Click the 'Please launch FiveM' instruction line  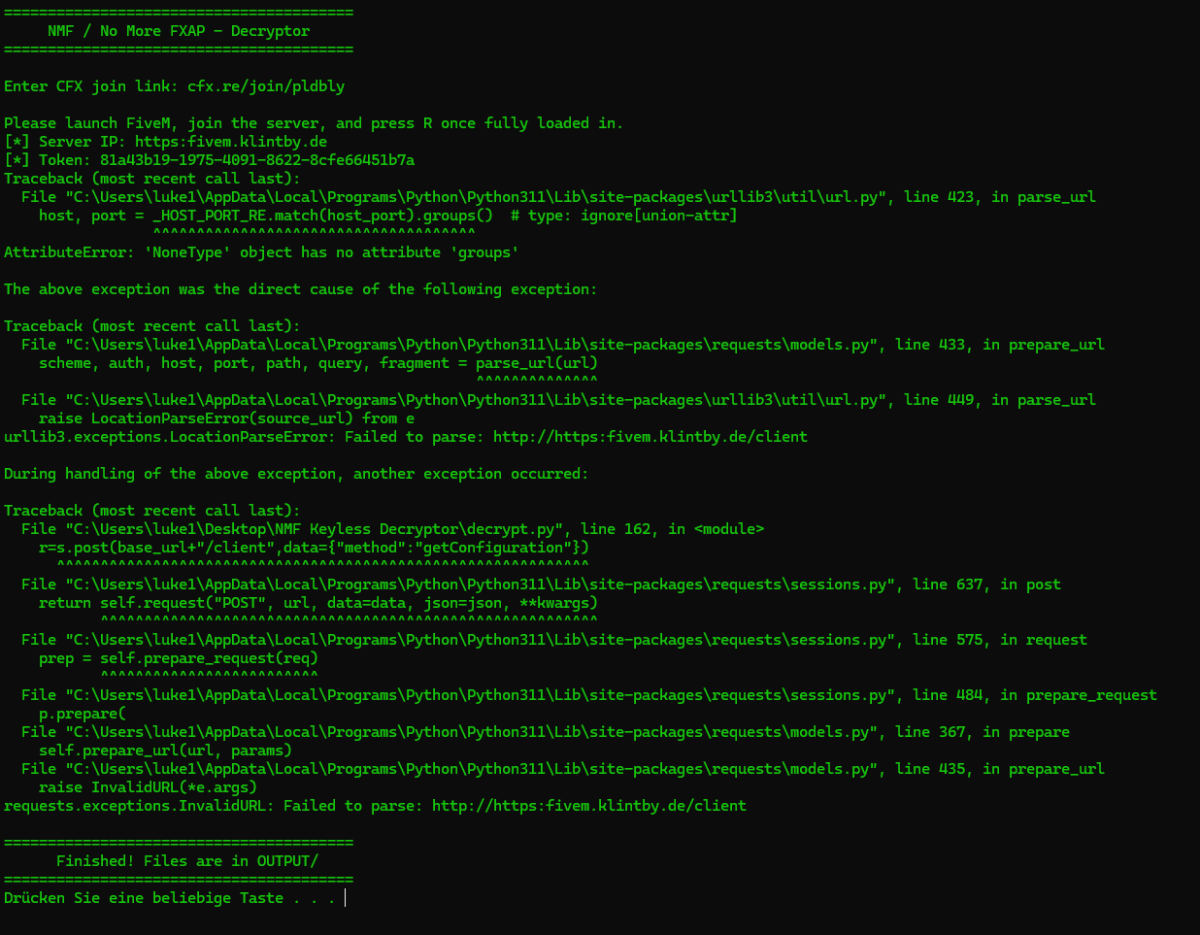(313, 123)
